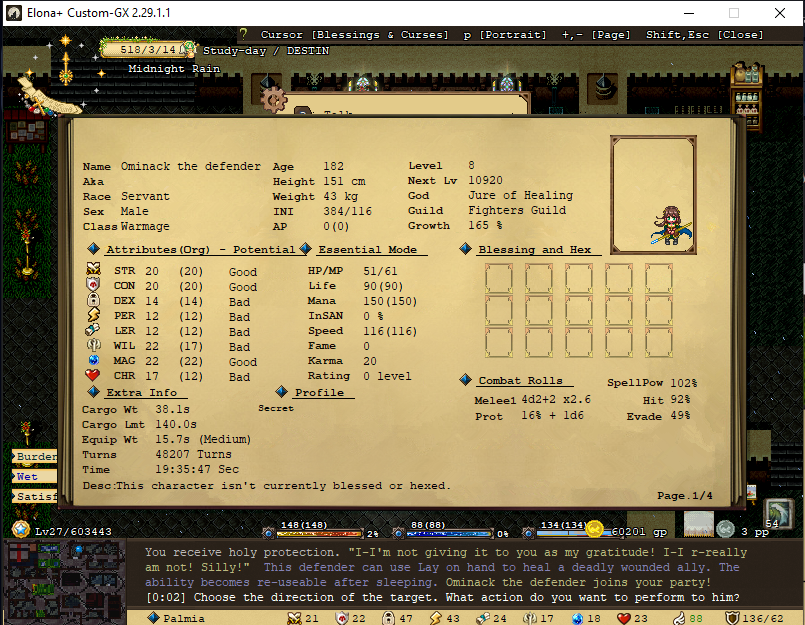Click the Fighters Guild value
Viewport: 805px width, 625px height.
[517, 210]
